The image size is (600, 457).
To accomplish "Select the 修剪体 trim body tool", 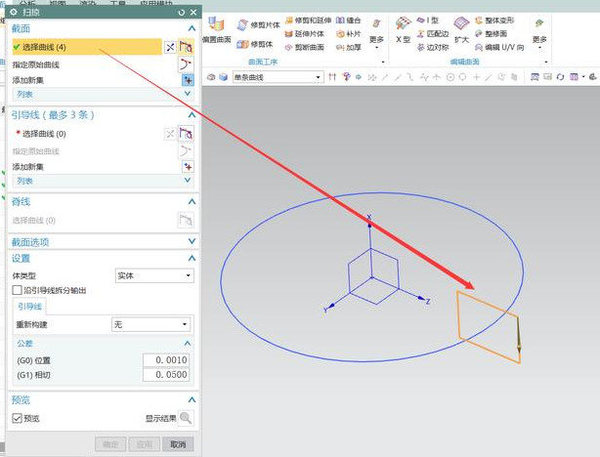I will pos(254,44).
